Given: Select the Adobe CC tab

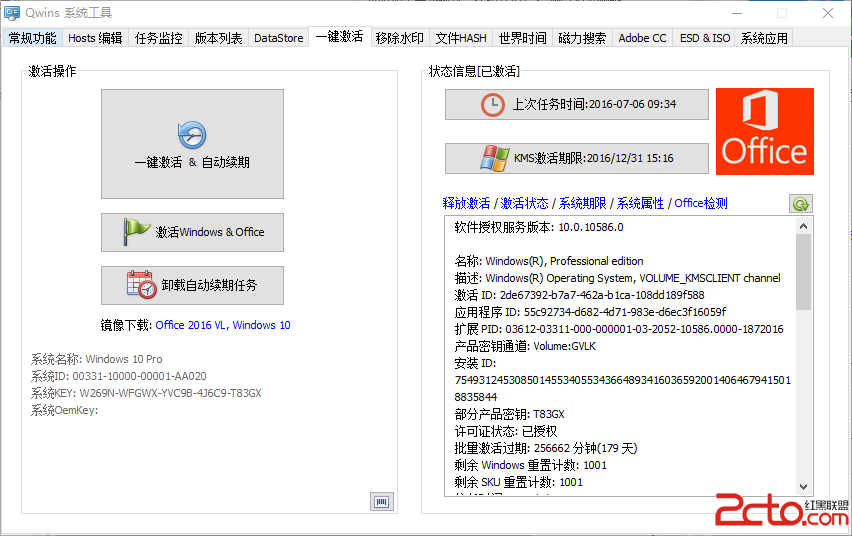Looking at the screenshot, I should [642, 38].
